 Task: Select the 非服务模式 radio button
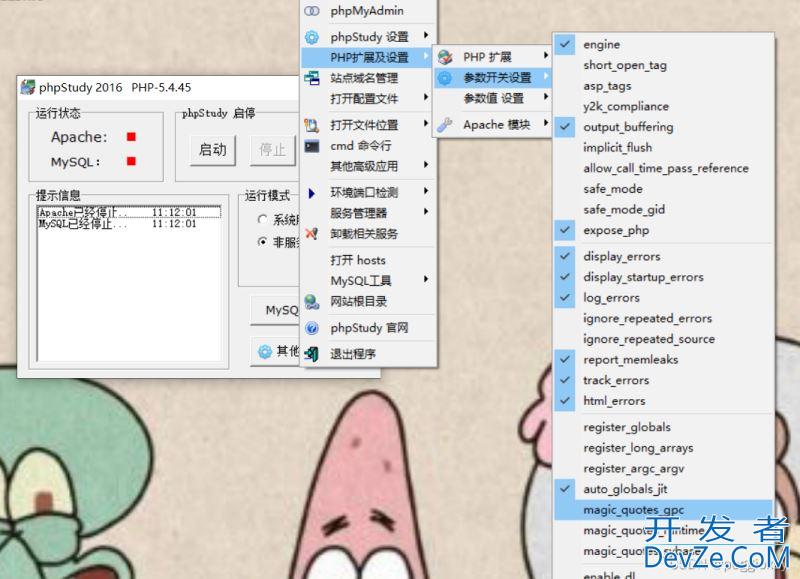[262, 242]
